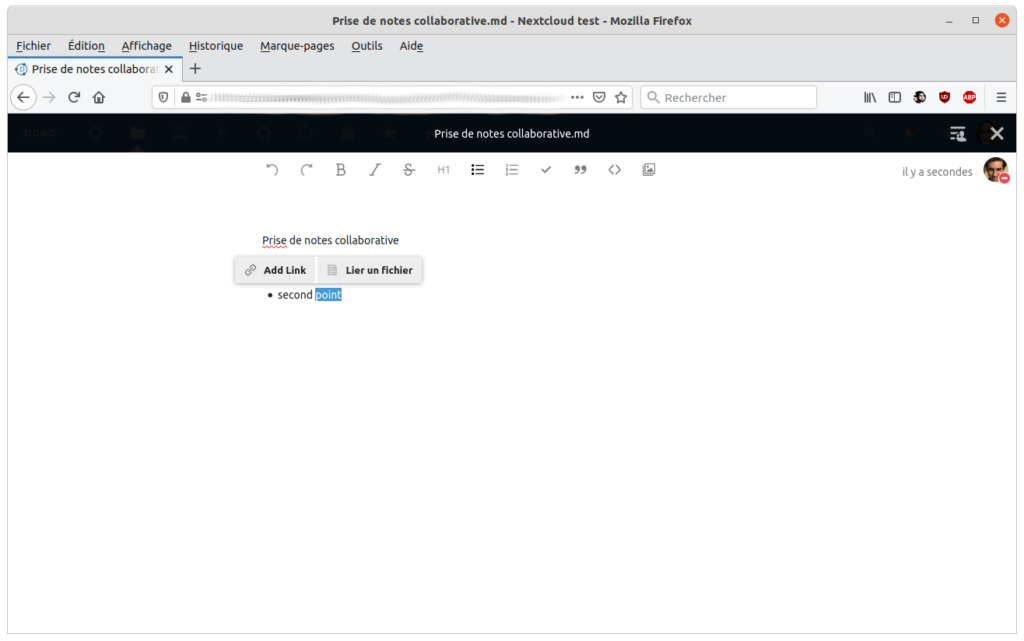Open the sidebar details icon in header
This screenshot has height=641, width=1024.
pos(957,134)
